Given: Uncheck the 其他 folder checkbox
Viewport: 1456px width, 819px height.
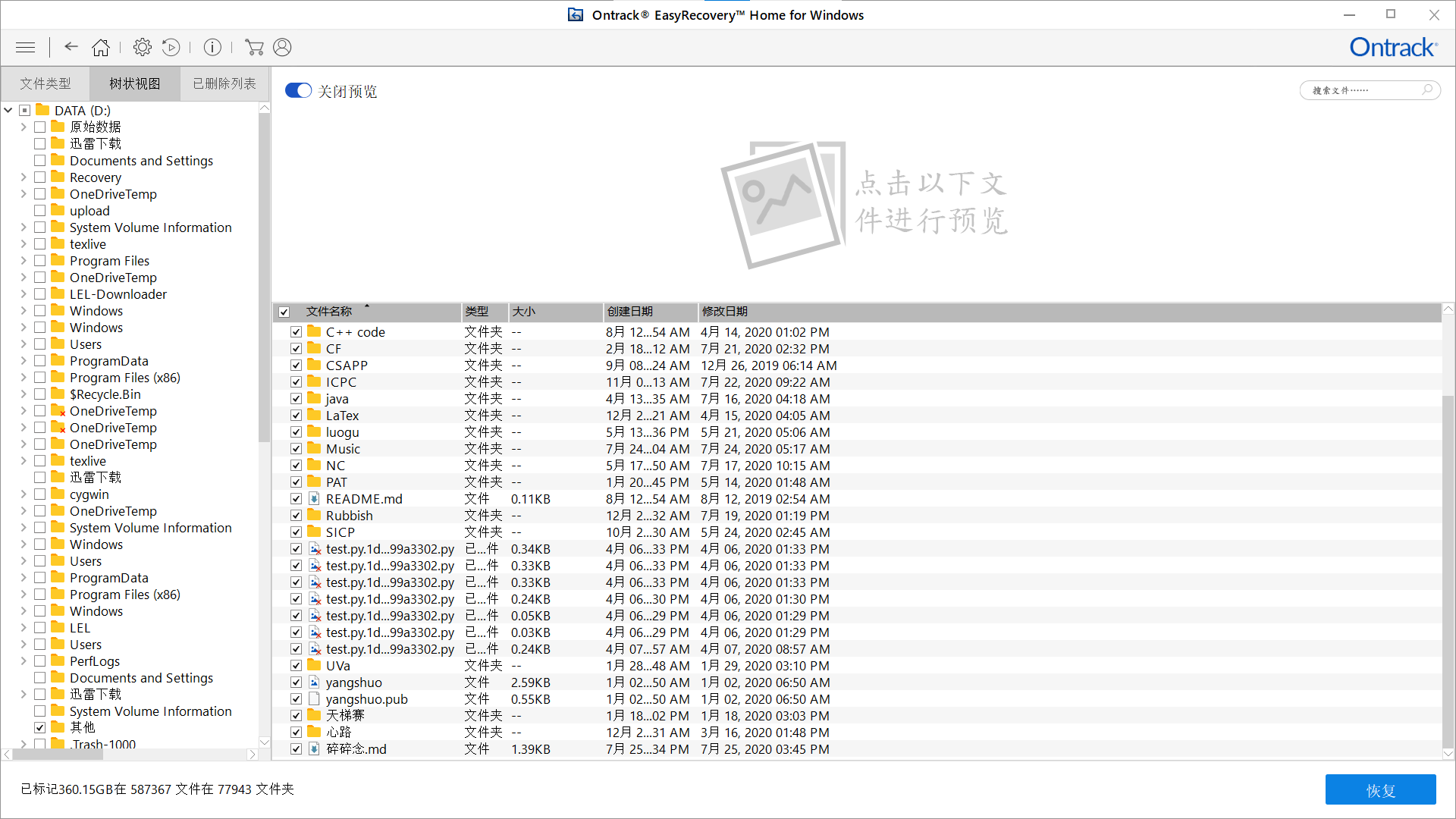Looking at the screenshot, I should [40, 727].
